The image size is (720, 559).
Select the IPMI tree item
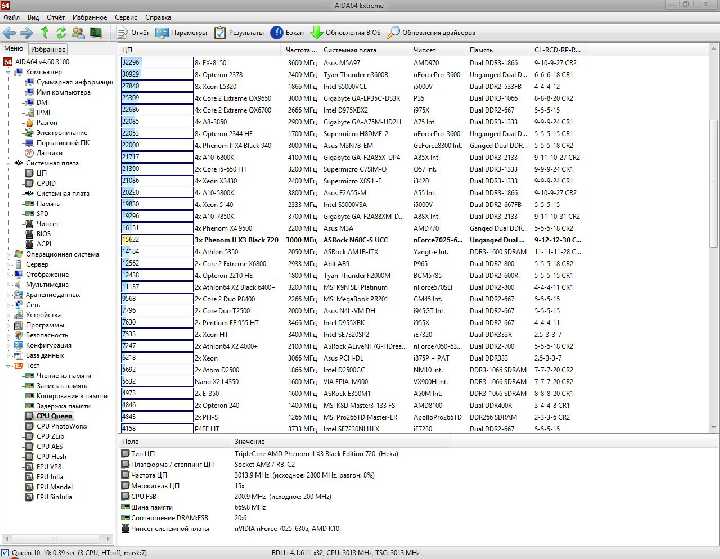click(x=38, y=113)
